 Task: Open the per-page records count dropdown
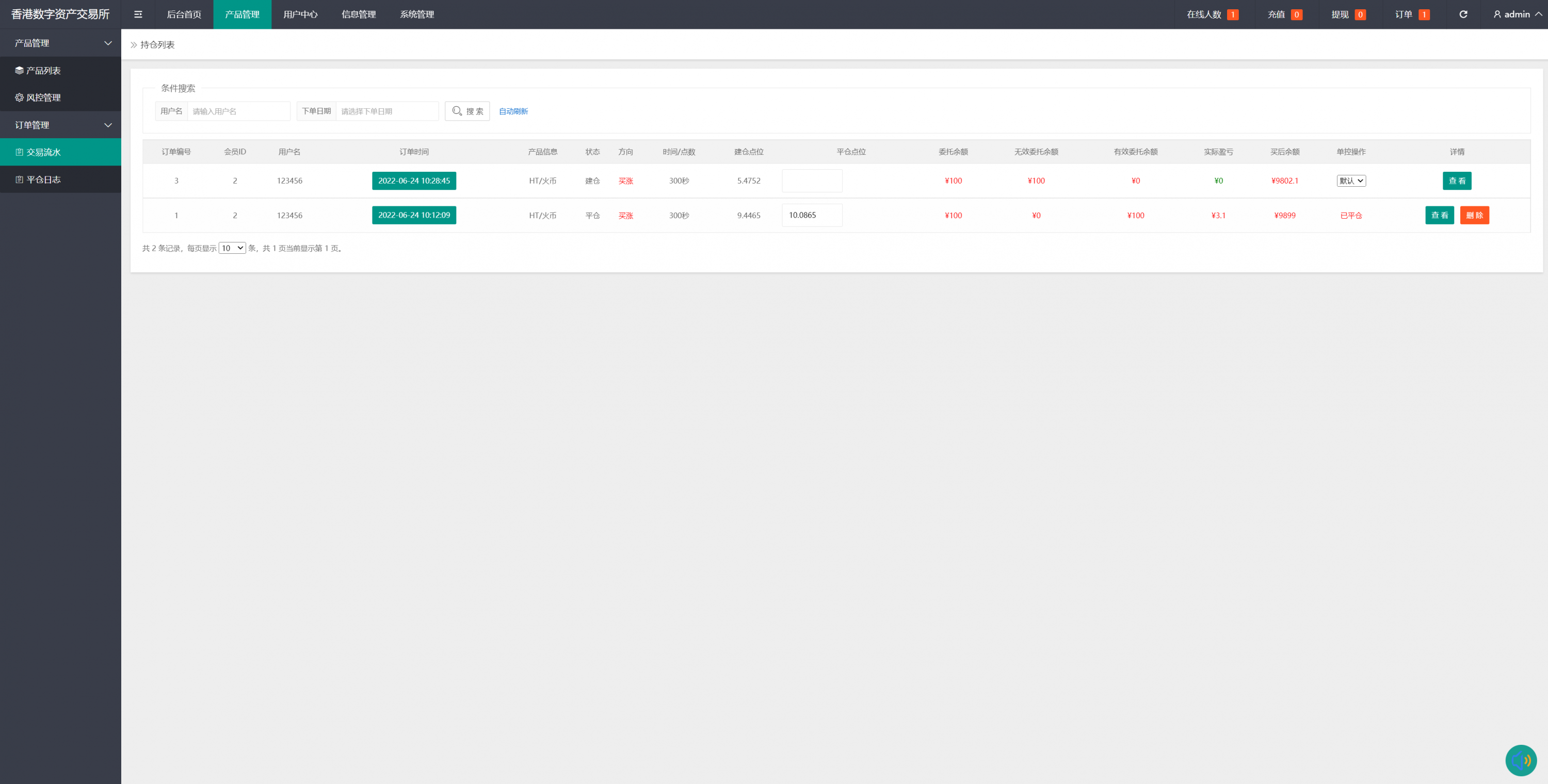point(232,248)
